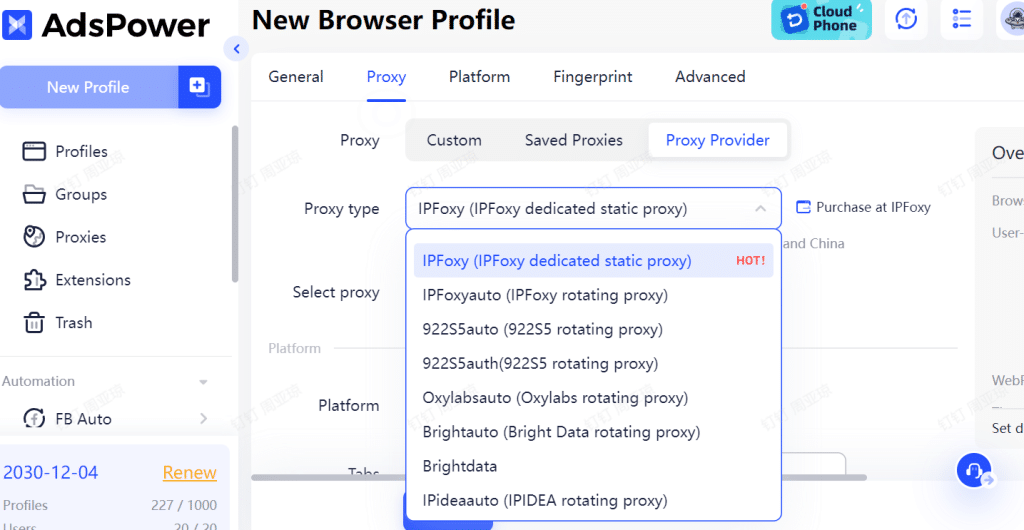The image size is (1024, 530).
Task: Open the task list icon in header
Action: pos(961,19)
